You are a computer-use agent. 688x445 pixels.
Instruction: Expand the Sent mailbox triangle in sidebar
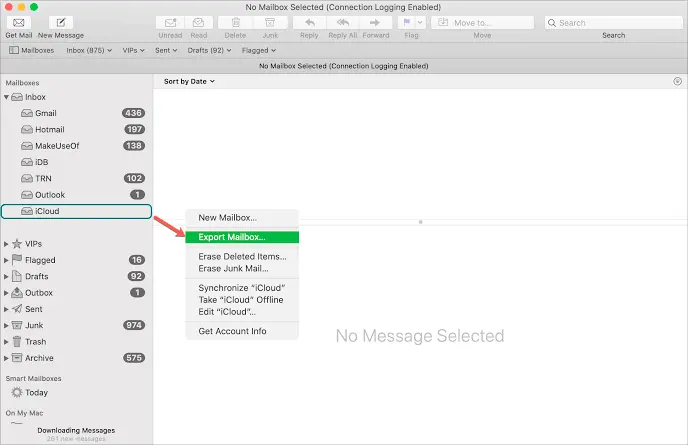[6, 309]
